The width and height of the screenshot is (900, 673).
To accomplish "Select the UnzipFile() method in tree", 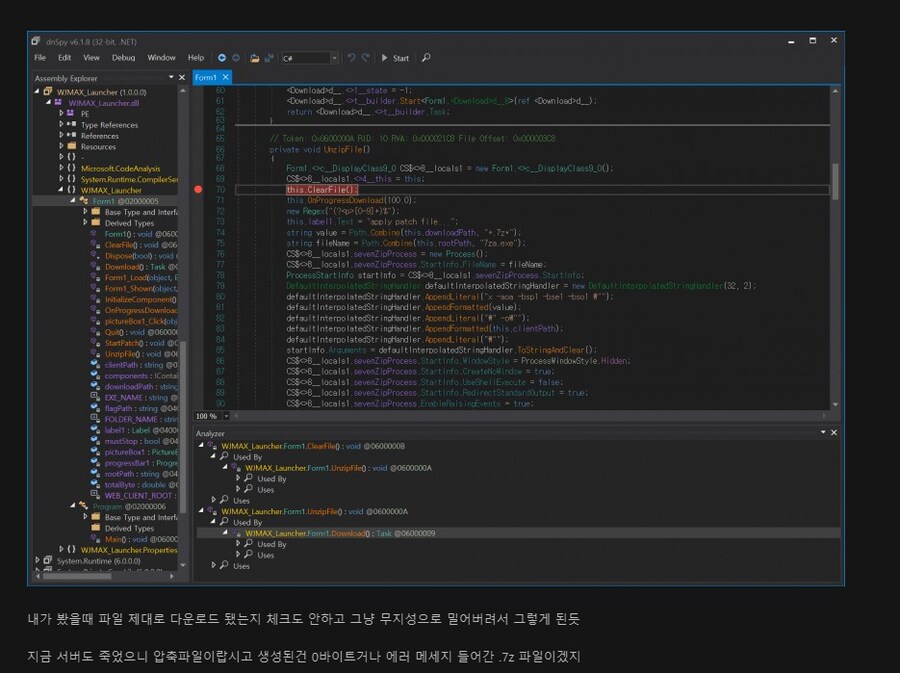I will [140, 354].
